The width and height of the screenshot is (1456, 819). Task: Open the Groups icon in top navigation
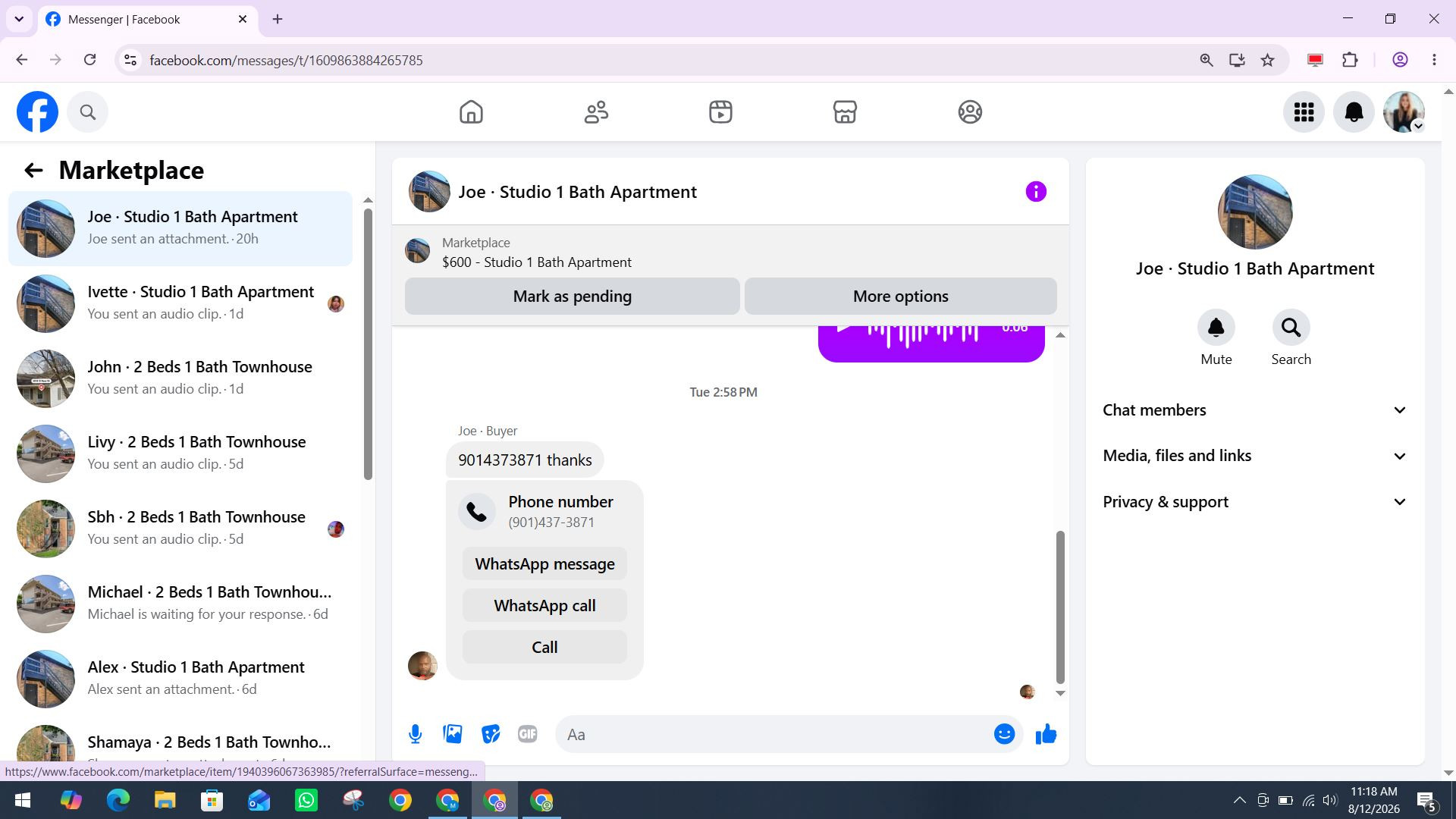970,112
